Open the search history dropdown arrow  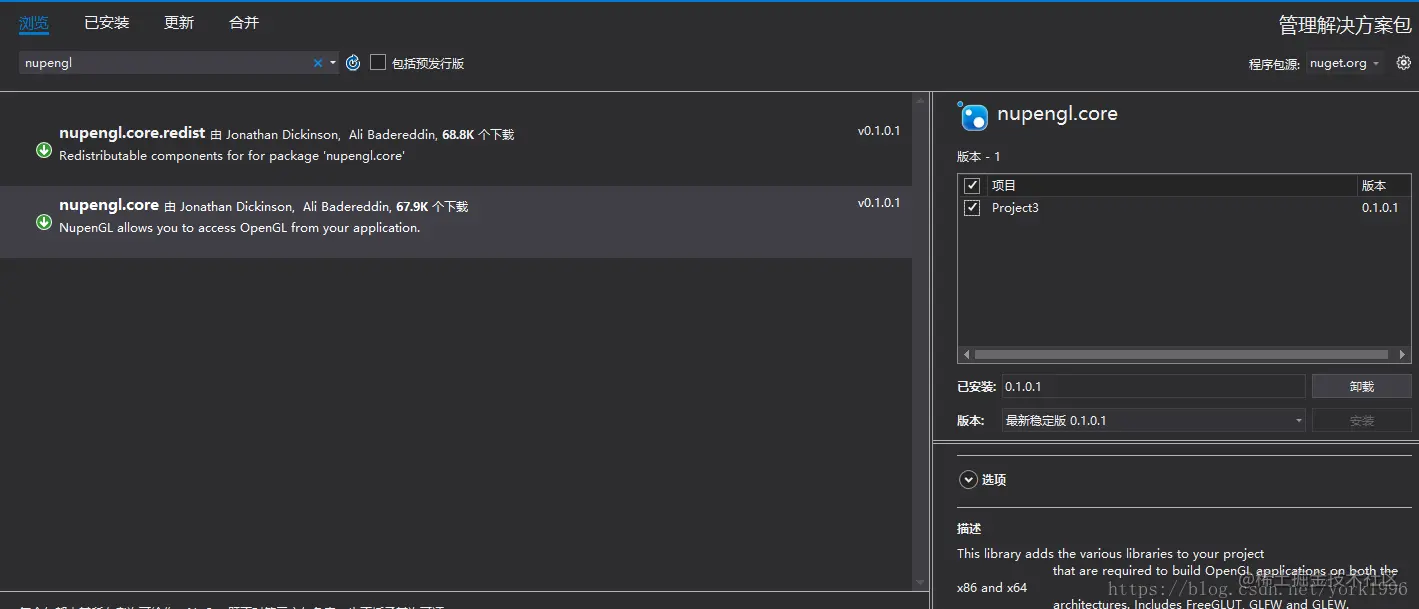pyautogui.click(x=333, y=63)
